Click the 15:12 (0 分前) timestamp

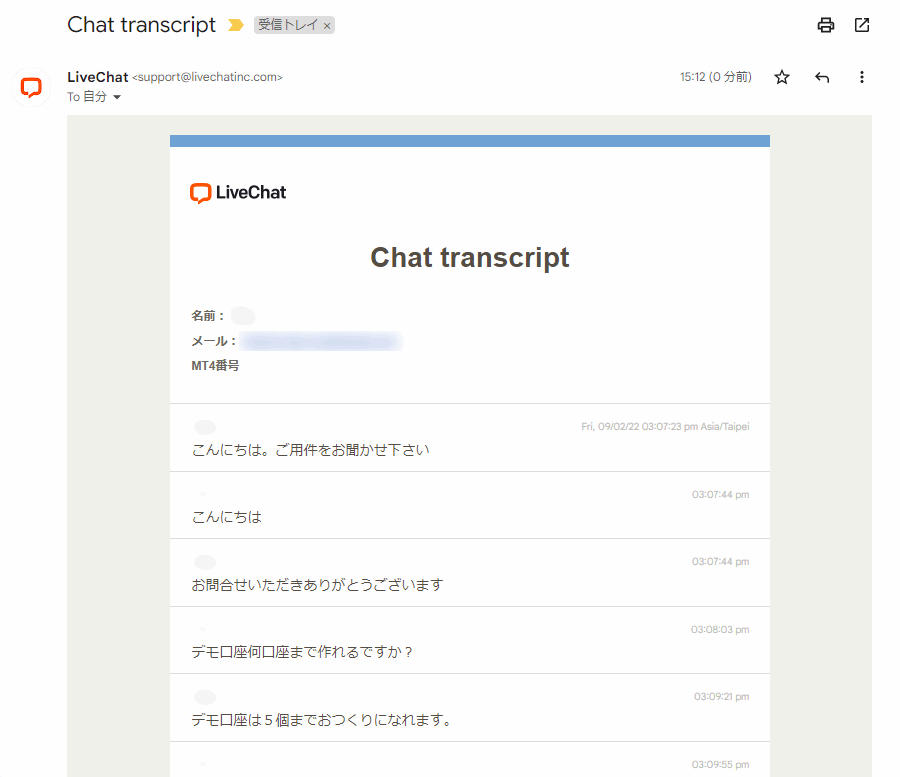tap(715, 76)
